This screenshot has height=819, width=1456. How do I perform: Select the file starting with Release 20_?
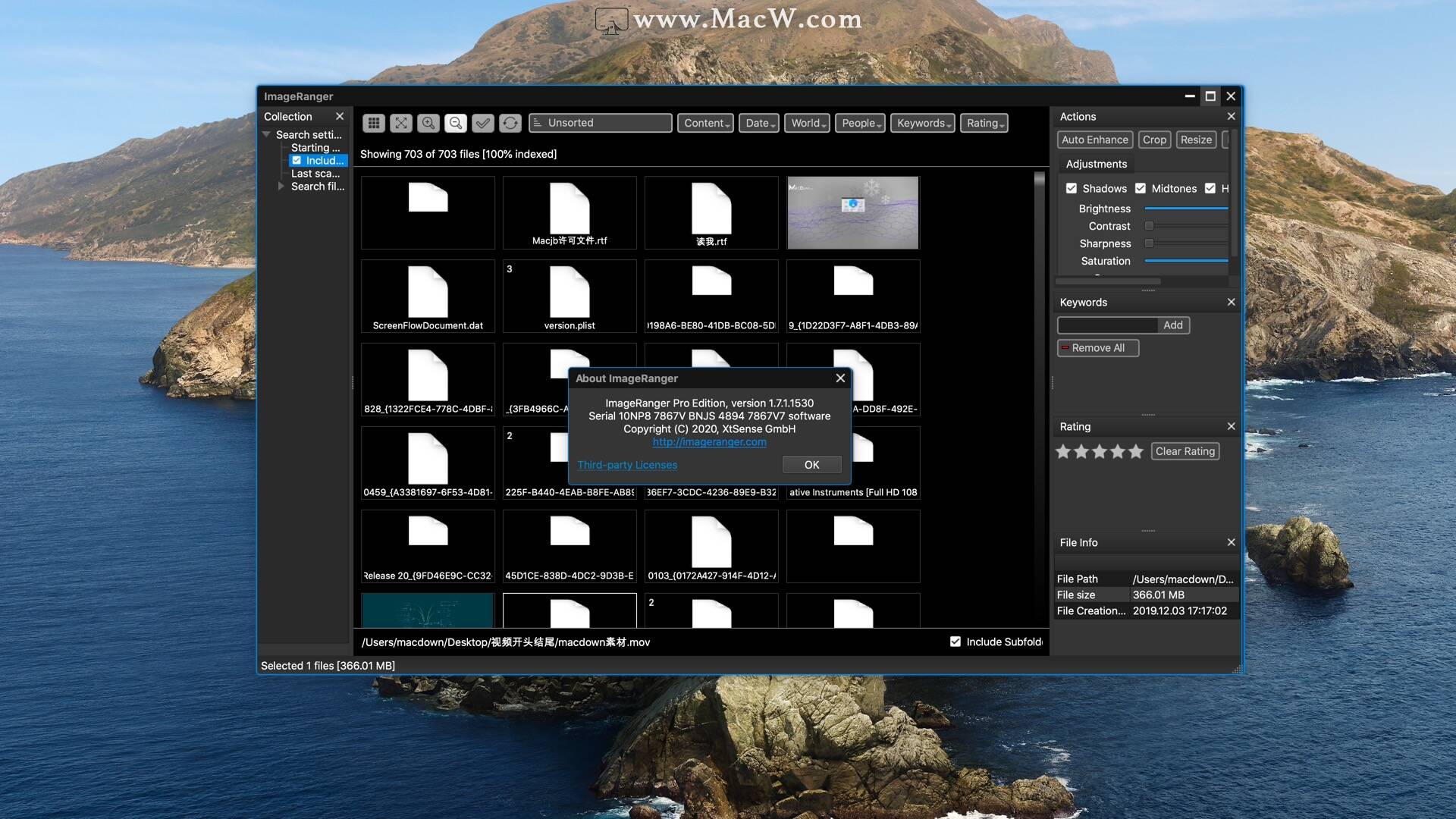(428, 546)
